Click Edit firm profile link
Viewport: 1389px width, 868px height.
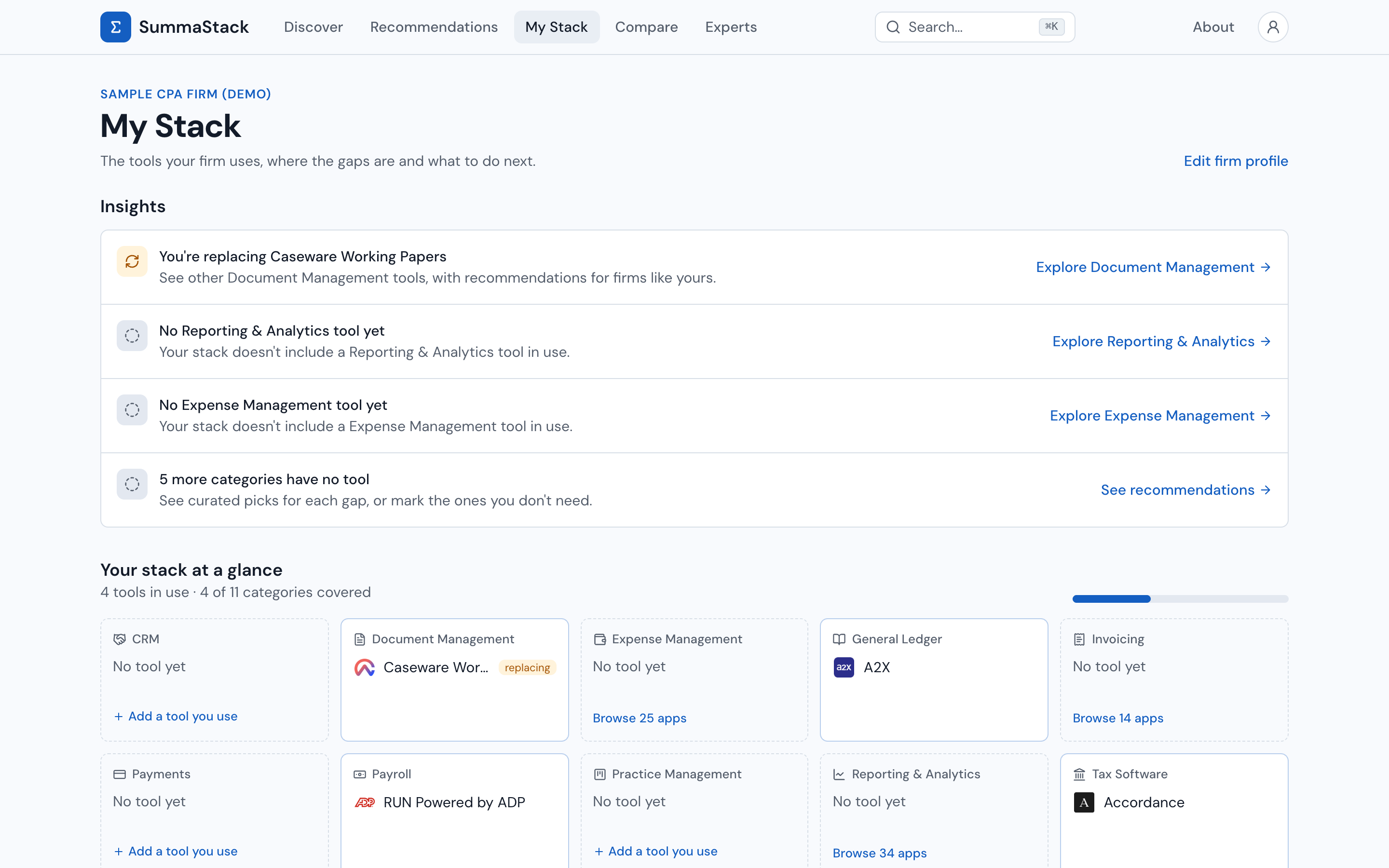[1236, 161]
